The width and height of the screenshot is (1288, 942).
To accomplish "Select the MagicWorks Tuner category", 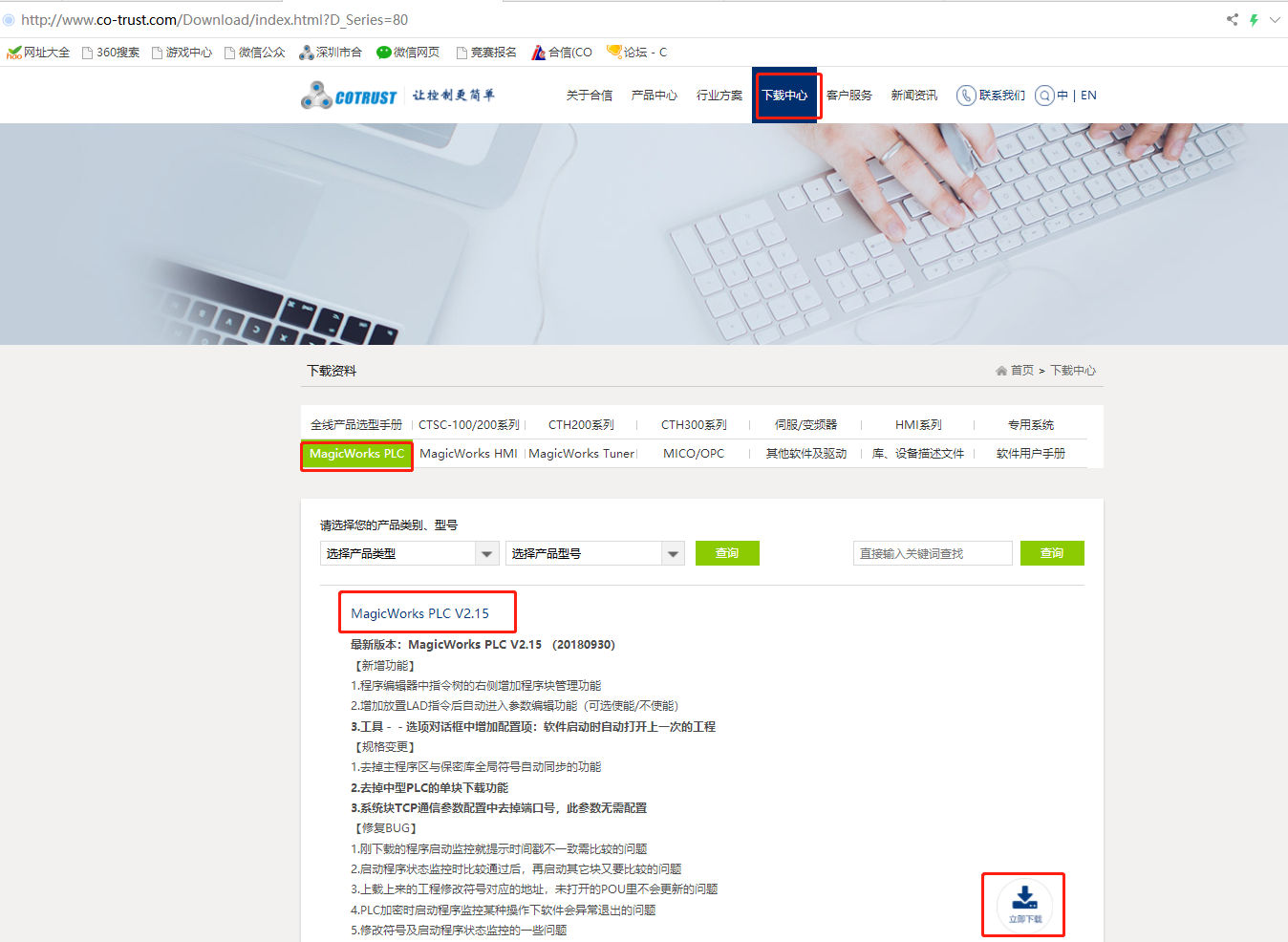I will tap(582, 454).
